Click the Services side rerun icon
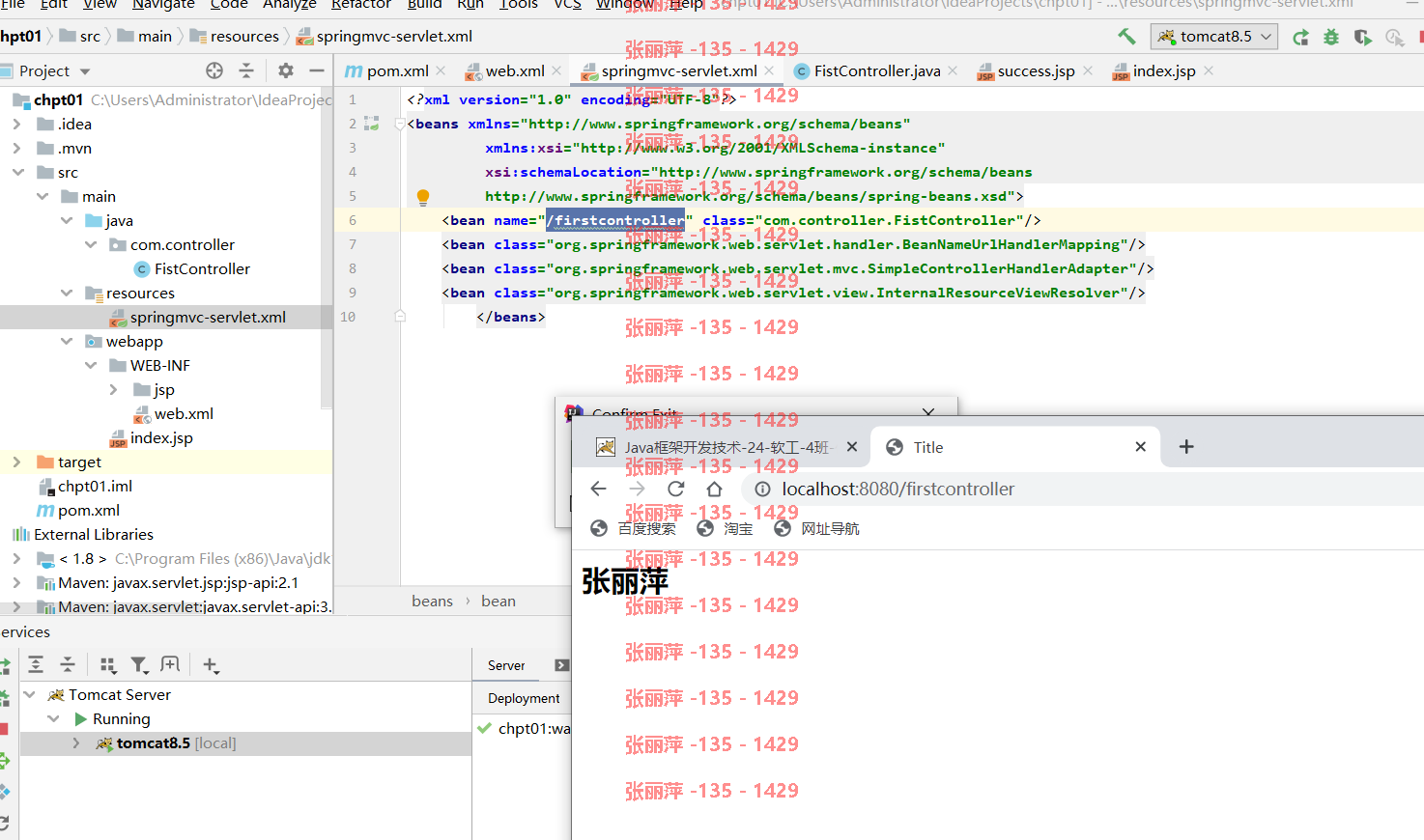Viewport: 1424px width, 840px height. click(x=4, y=666)
